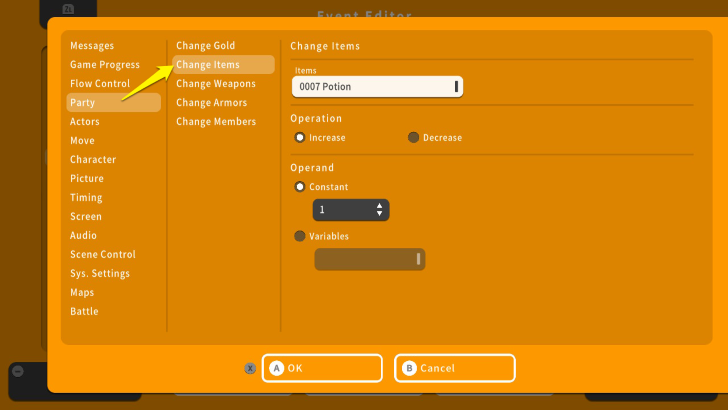Choose the Change Armors command

(212, 103)
